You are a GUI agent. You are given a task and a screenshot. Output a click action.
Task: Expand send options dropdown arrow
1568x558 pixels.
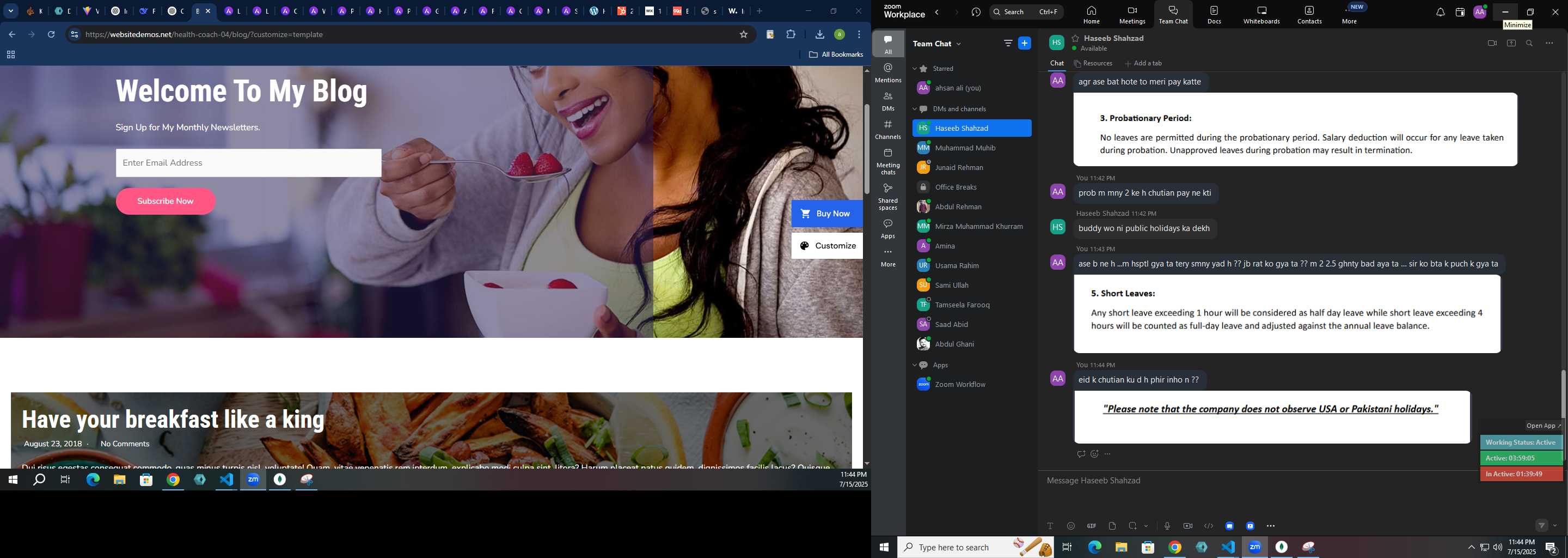pos(1555,526)
